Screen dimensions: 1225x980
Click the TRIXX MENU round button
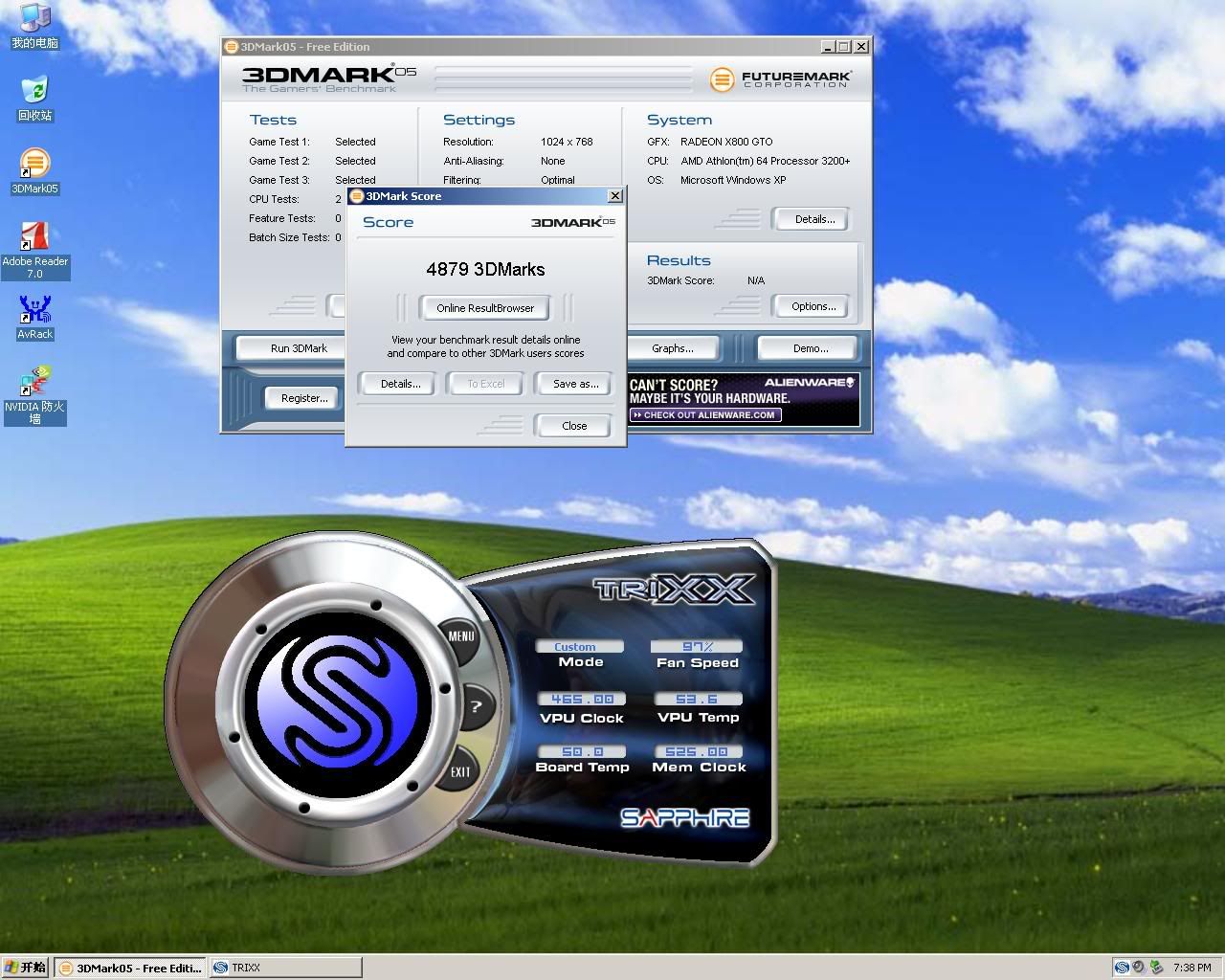460,635
